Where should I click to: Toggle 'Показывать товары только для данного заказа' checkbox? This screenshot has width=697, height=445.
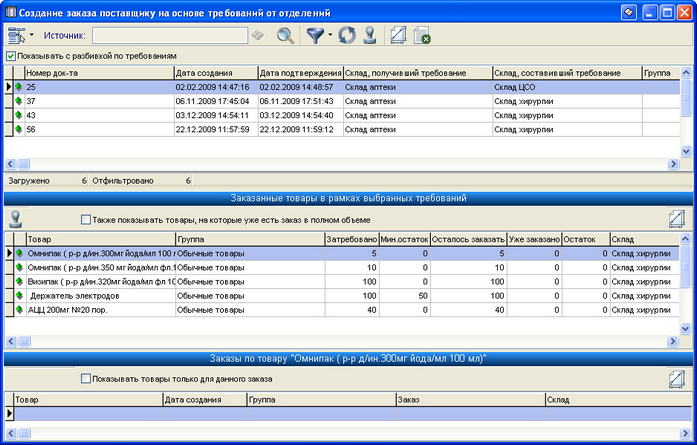click(86, 379)
